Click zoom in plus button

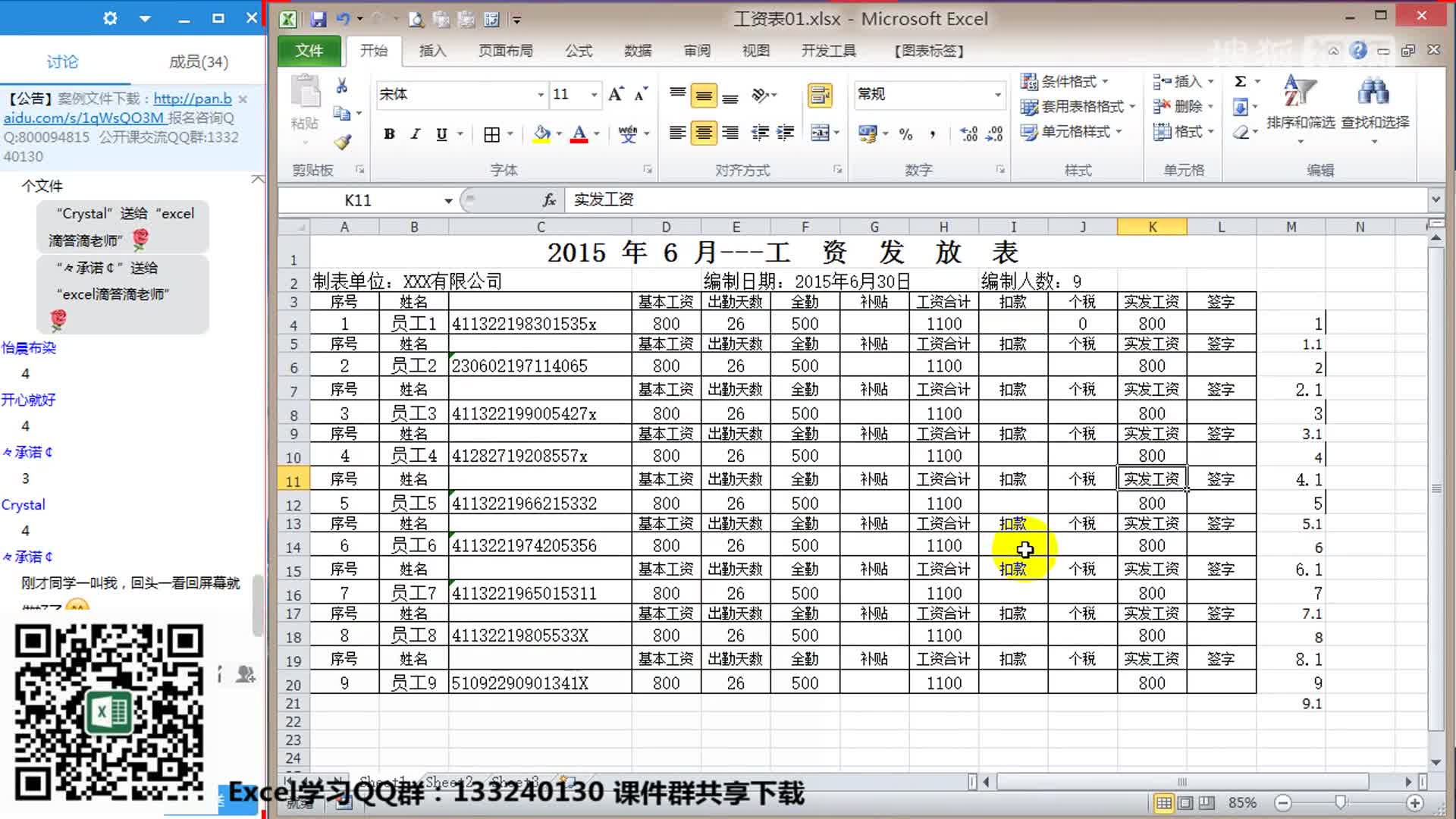pyautogui.click(x=1414, y=802)
